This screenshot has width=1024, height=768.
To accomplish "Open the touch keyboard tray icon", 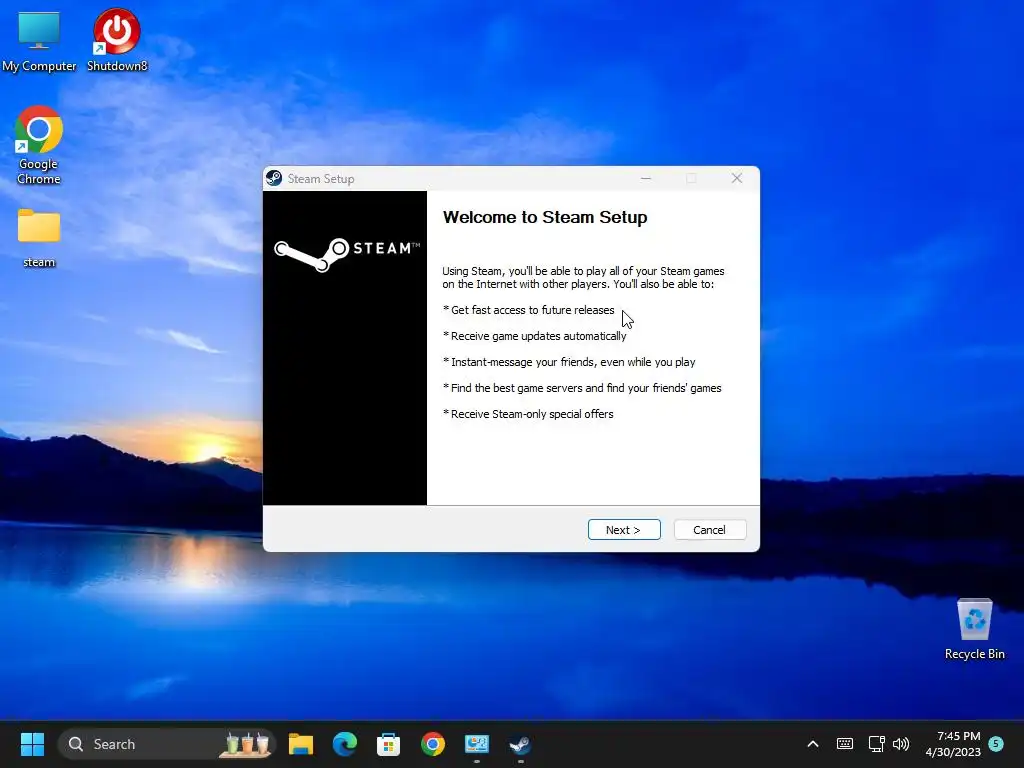I will pyautogui.click(x=844, y=744).
